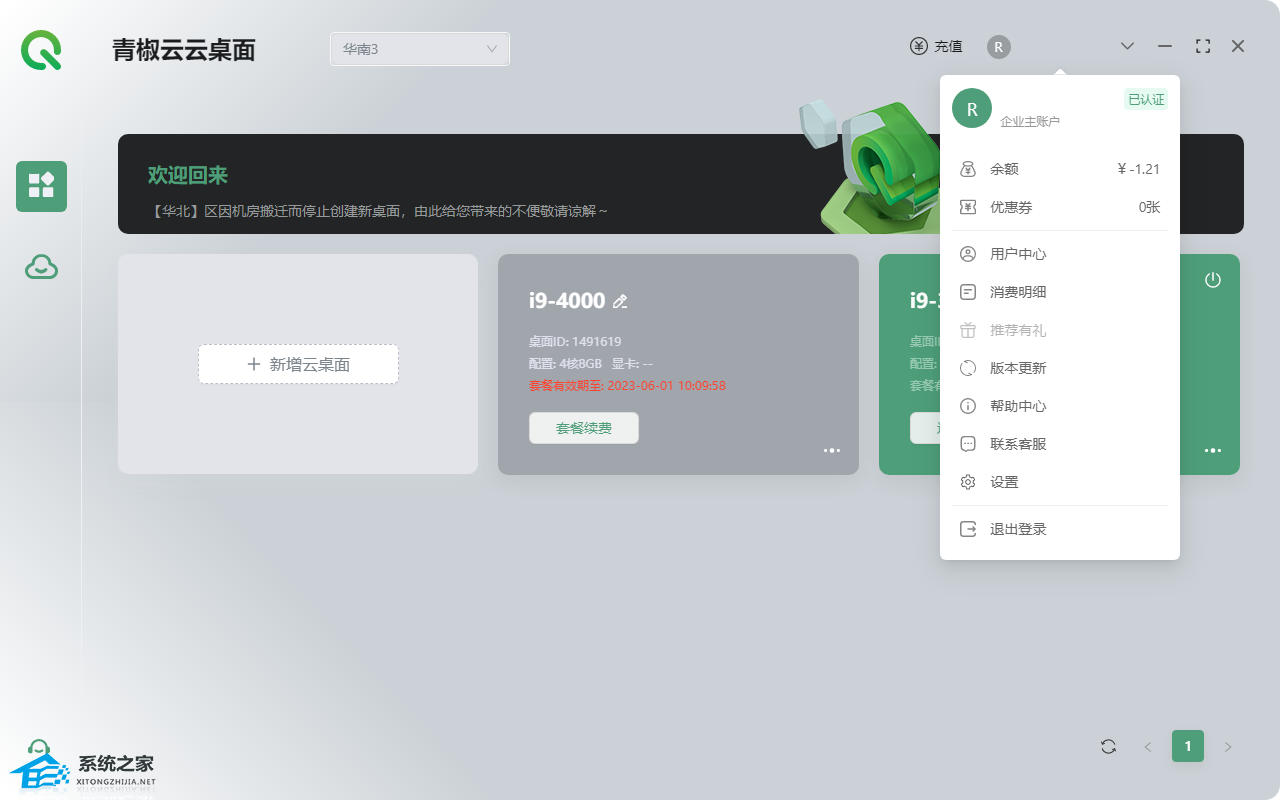Open the cloud storage sidebar icon
The image size is (1280, 800).
[x=41, y=267]
